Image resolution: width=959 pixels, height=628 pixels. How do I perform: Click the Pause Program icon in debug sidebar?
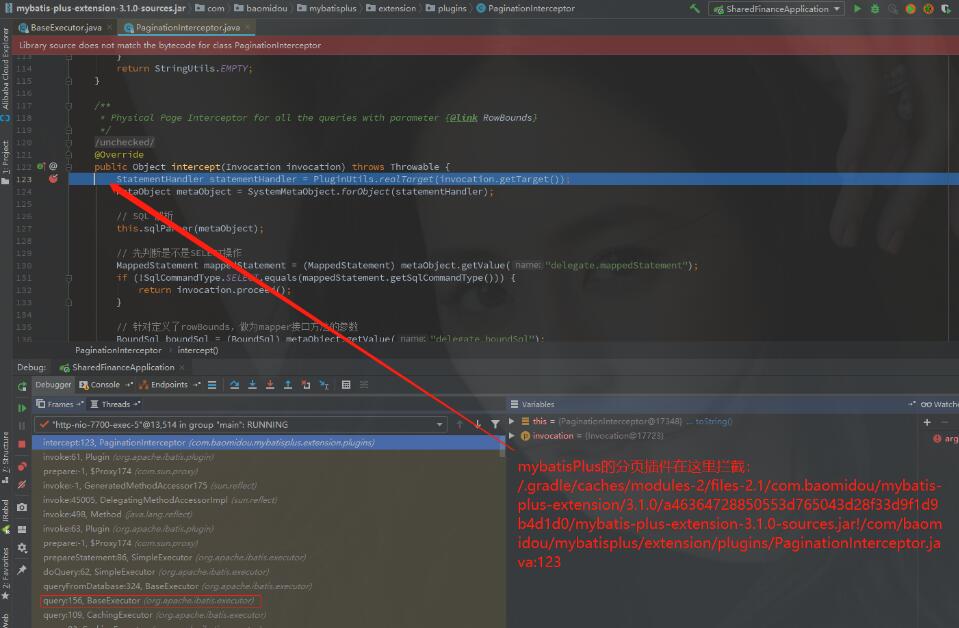[22, 426]
